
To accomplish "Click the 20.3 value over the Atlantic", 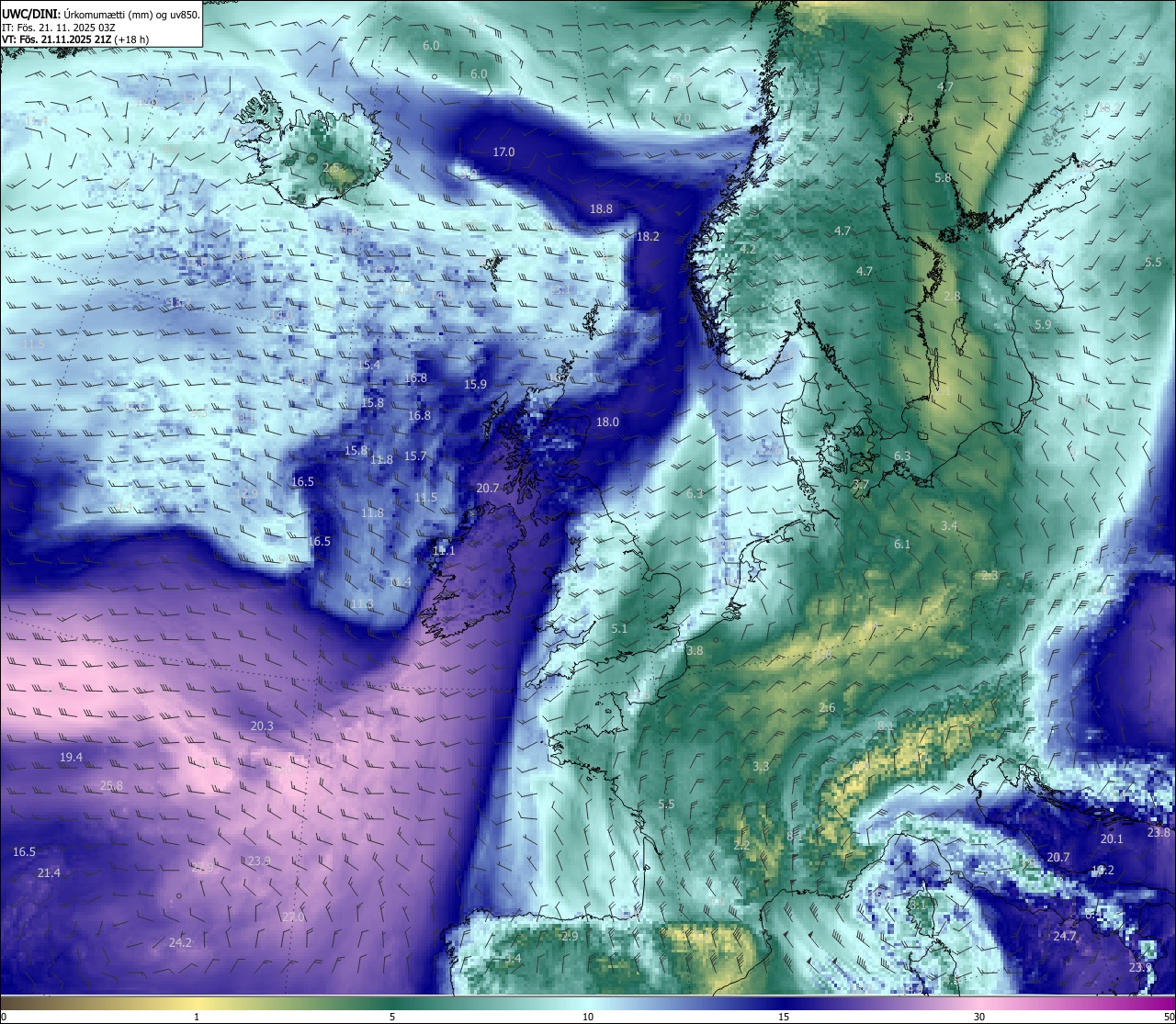I will [262, 726].
